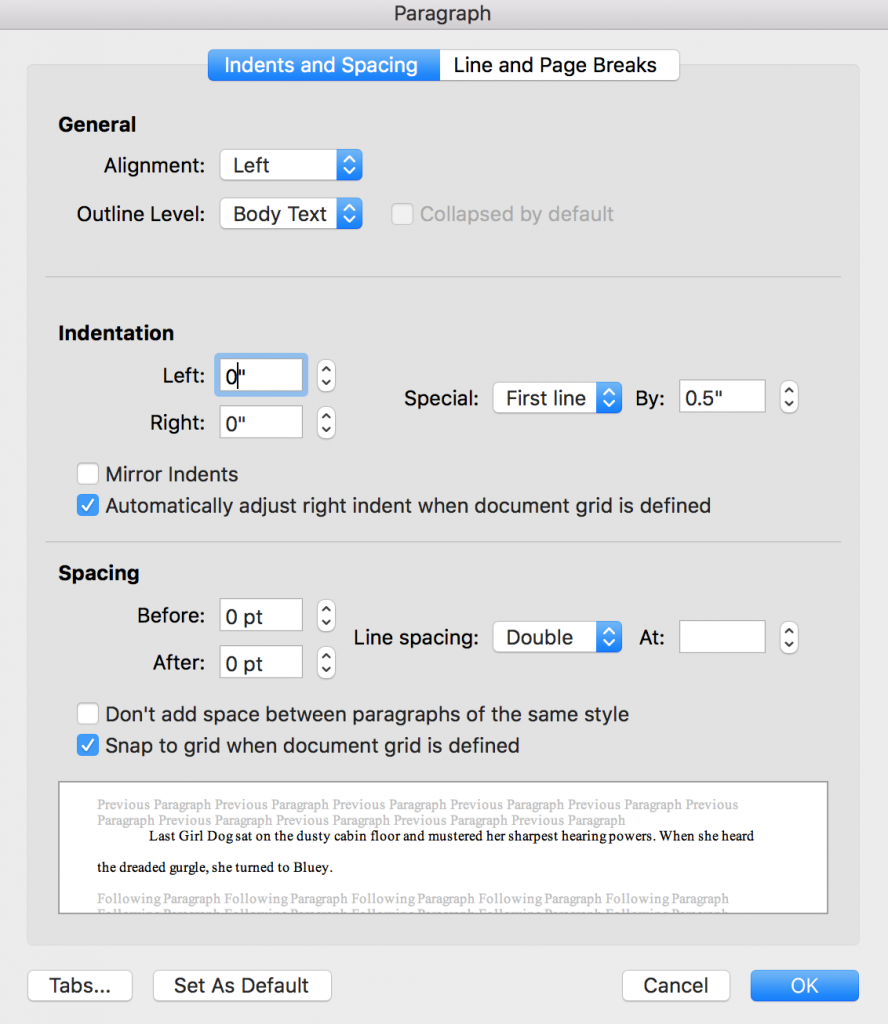
Task: Open the Special indentation dropdown
Action: 556,397
